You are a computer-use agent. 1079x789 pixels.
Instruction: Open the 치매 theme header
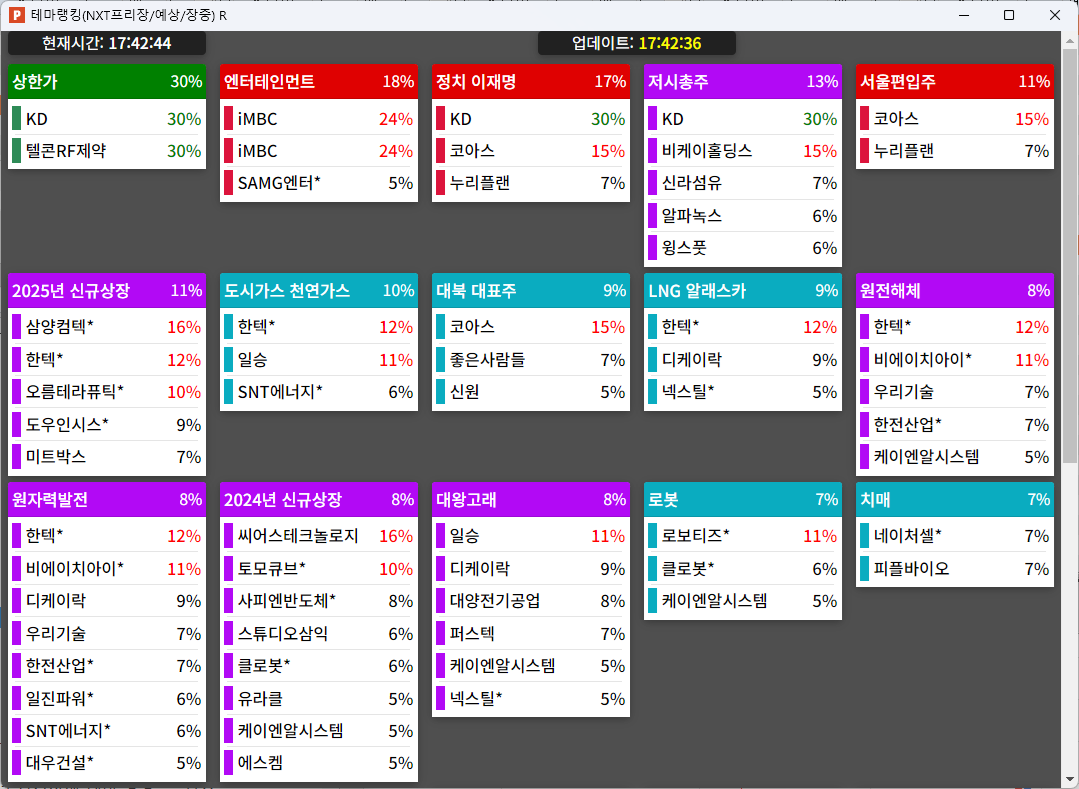(x=954, y=499)
